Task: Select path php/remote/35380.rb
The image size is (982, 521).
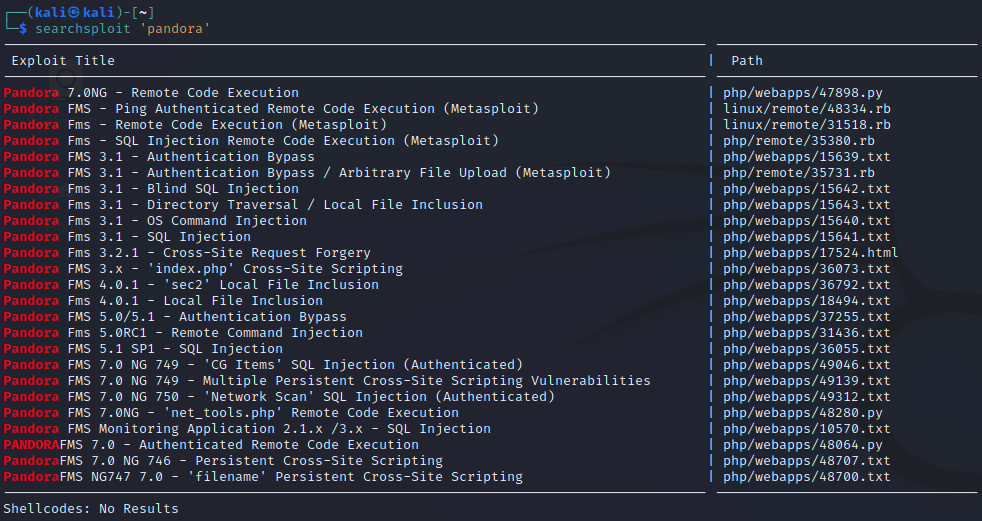Action: click(799, 141)
